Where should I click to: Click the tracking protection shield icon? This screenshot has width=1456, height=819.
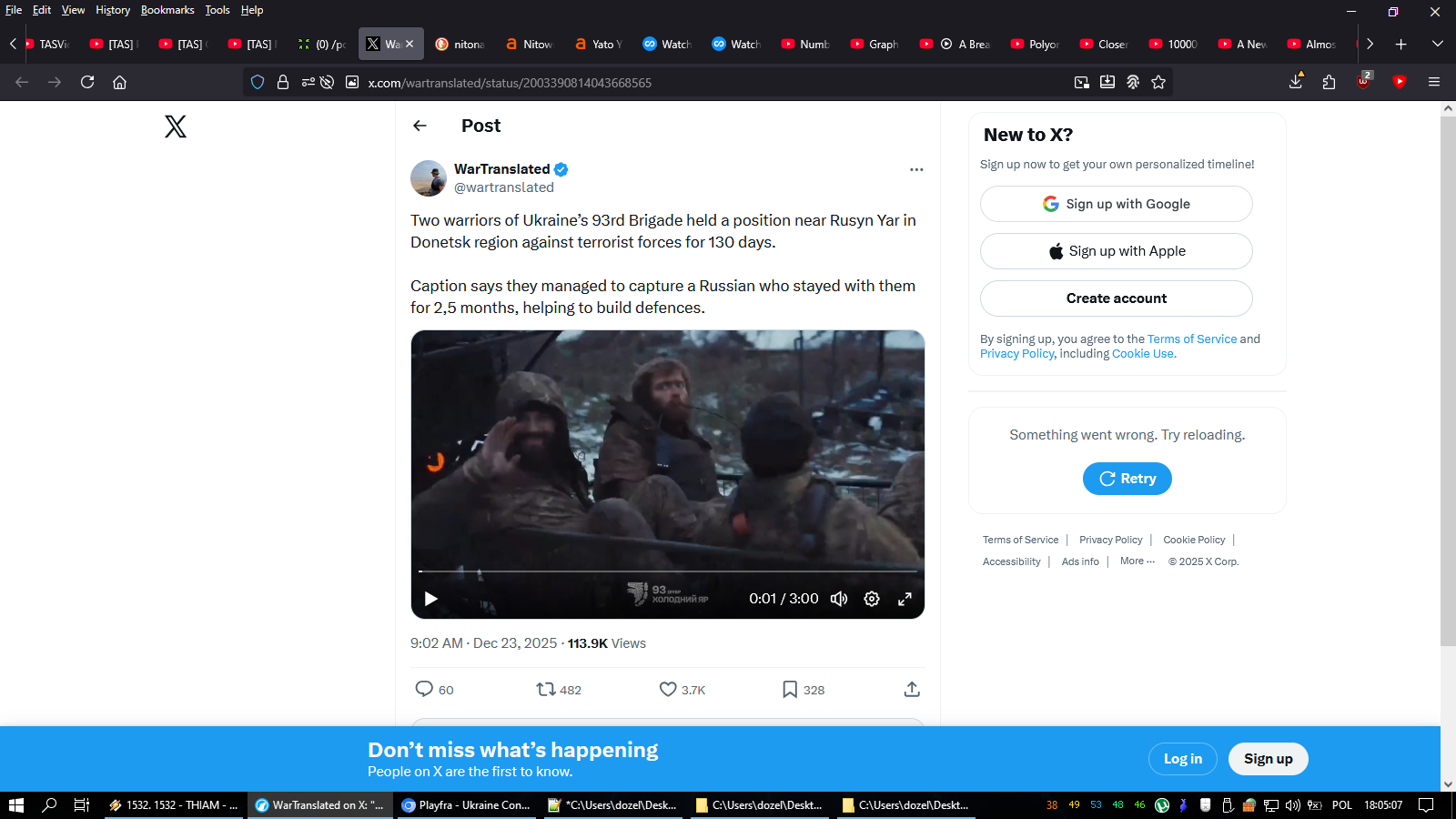258,82
